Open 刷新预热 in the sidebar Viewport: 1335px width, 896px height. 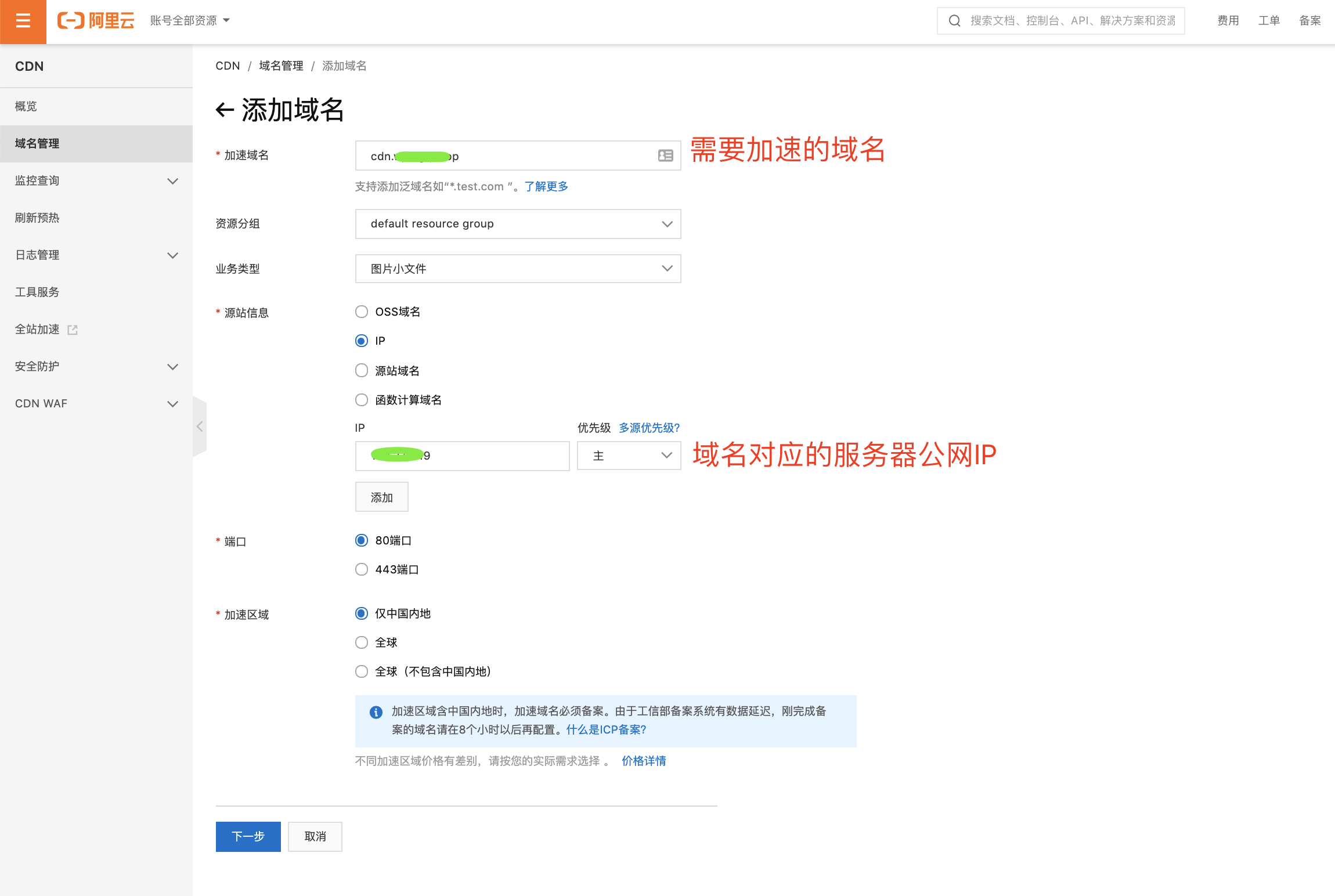tap(38, 218)
